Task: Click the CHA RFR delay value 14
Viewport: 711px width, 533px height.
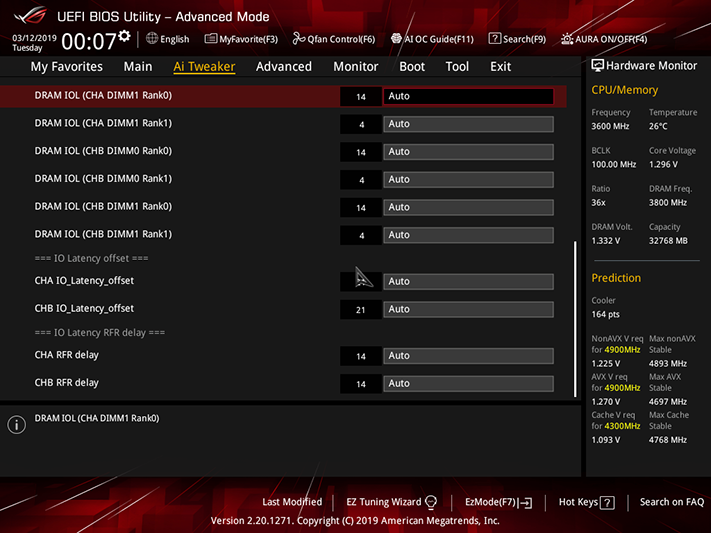Action: (x=360, y=356)
